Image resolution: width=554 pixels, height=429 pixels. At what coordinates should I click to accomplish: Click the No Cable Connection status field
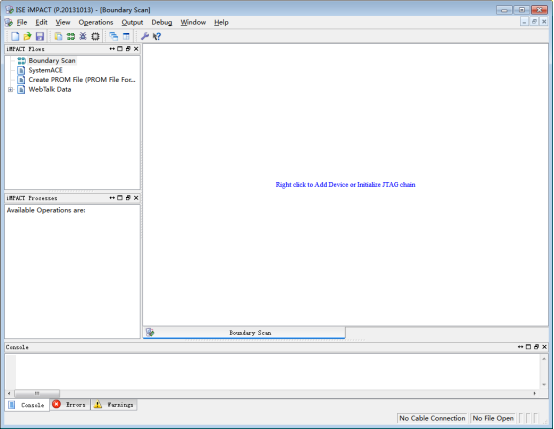[432, 418]
